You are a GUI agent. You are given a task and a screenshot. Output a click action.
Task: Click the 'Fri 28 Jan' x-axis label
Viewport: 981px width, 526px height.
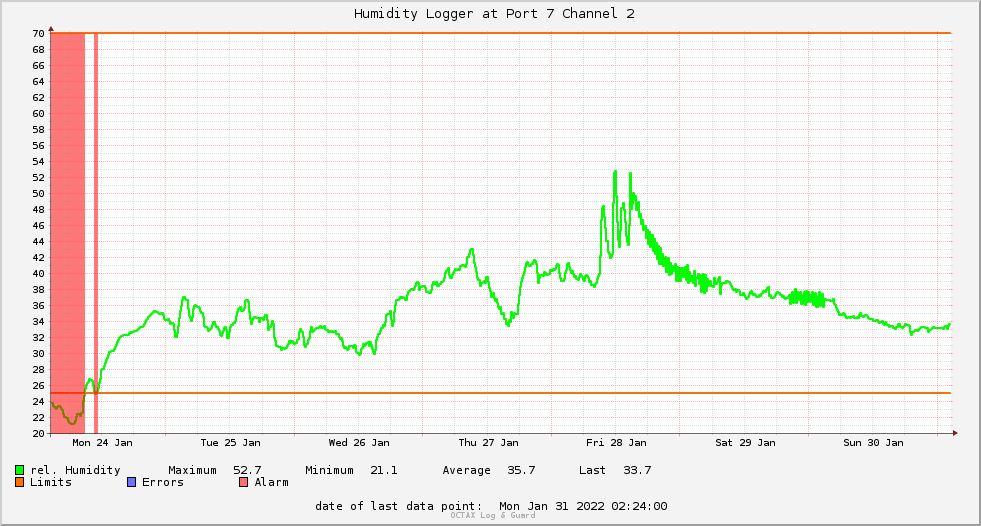coord(616,442)
